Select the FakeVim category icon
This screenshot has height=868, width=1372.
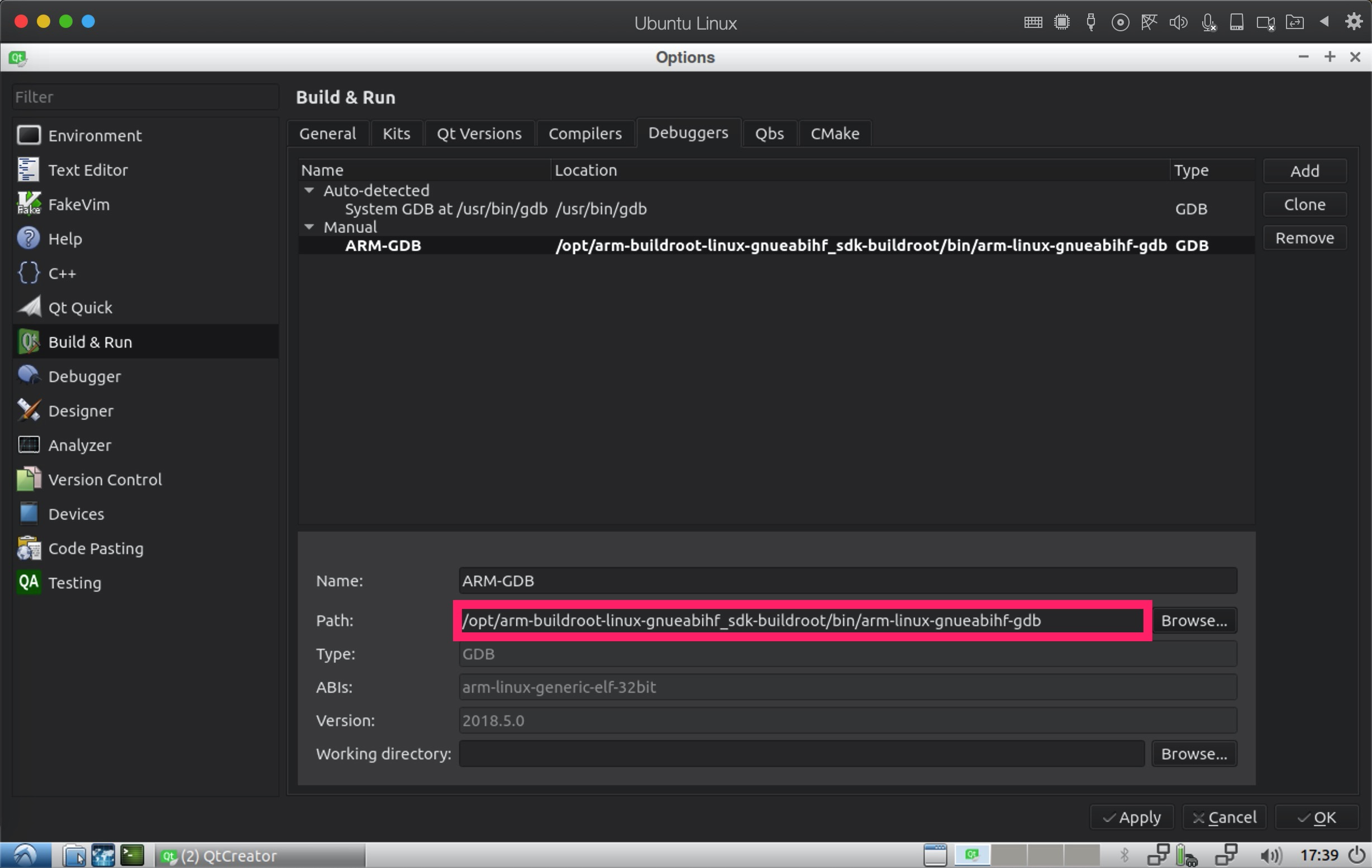28,204
